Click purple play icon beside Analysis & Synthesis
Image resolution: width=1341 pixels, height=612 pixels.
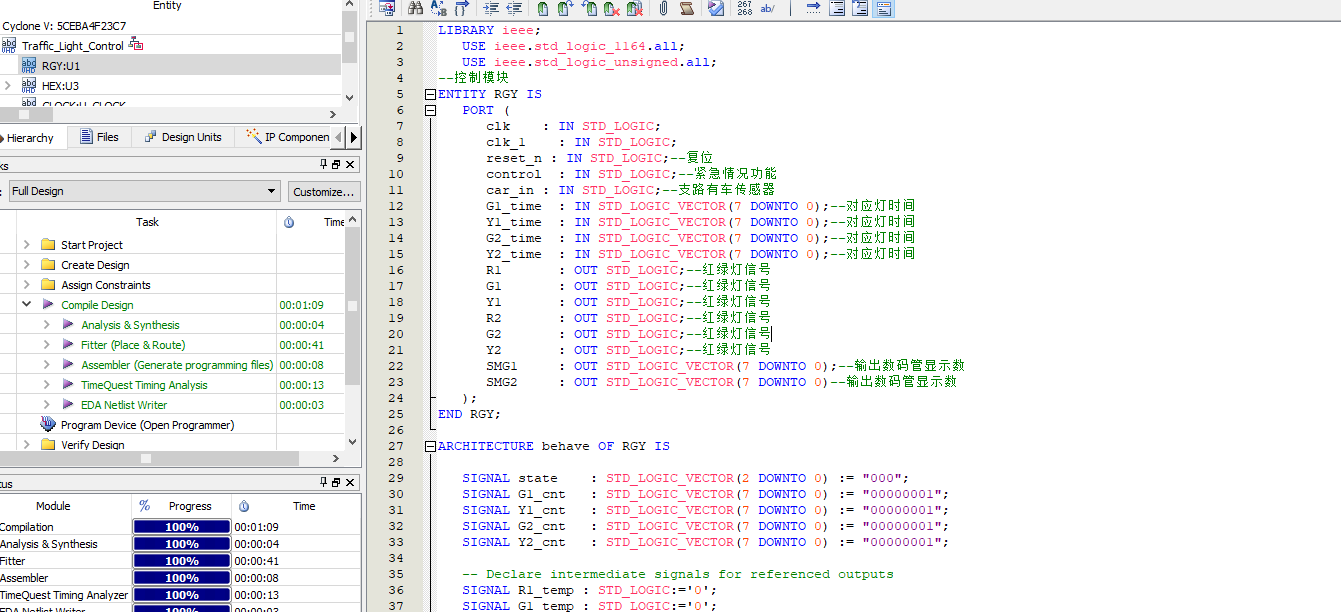tap(68, 325)
